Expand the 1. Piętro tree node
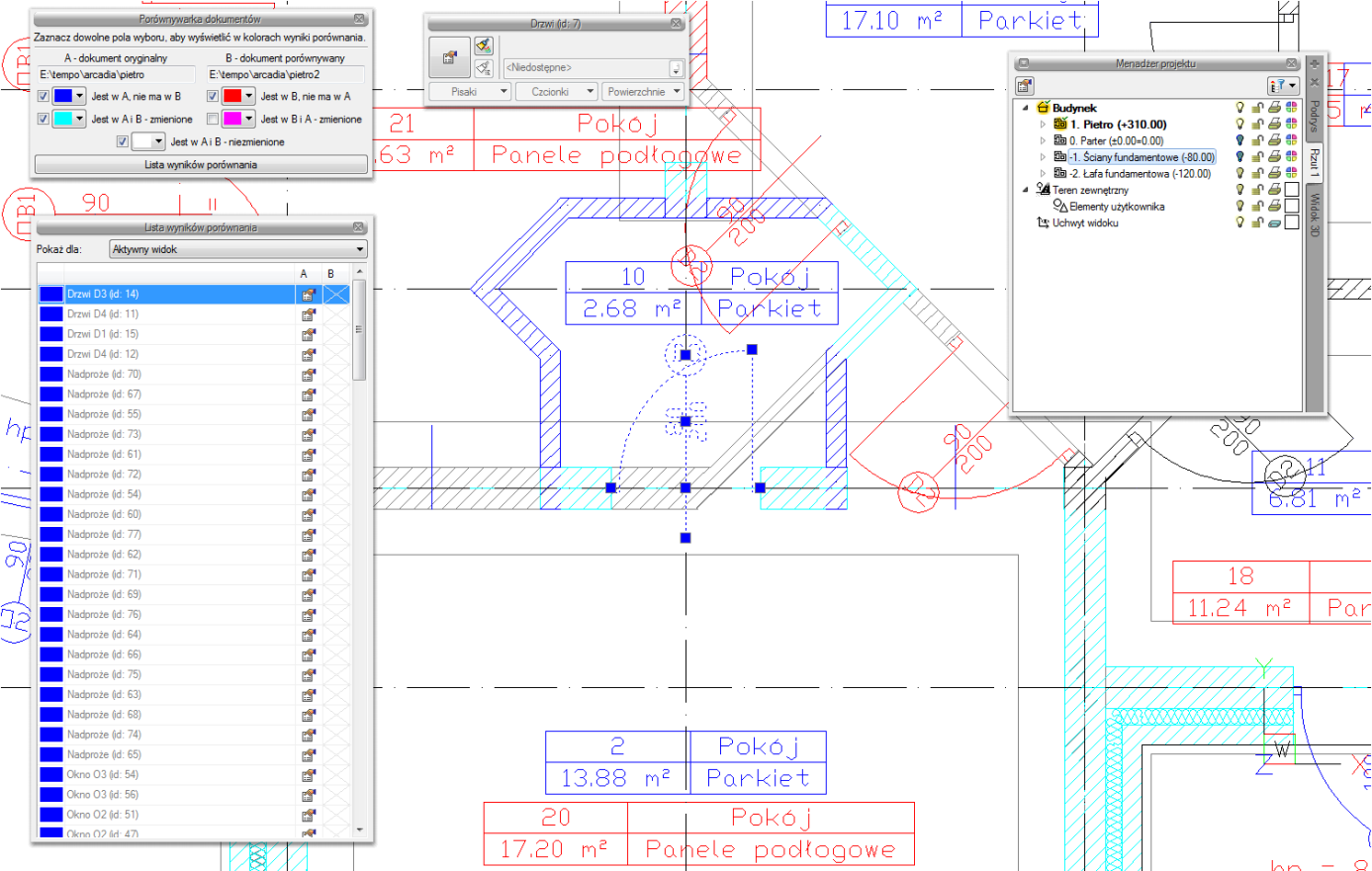1372x871 pixels. click(1043, 125)
